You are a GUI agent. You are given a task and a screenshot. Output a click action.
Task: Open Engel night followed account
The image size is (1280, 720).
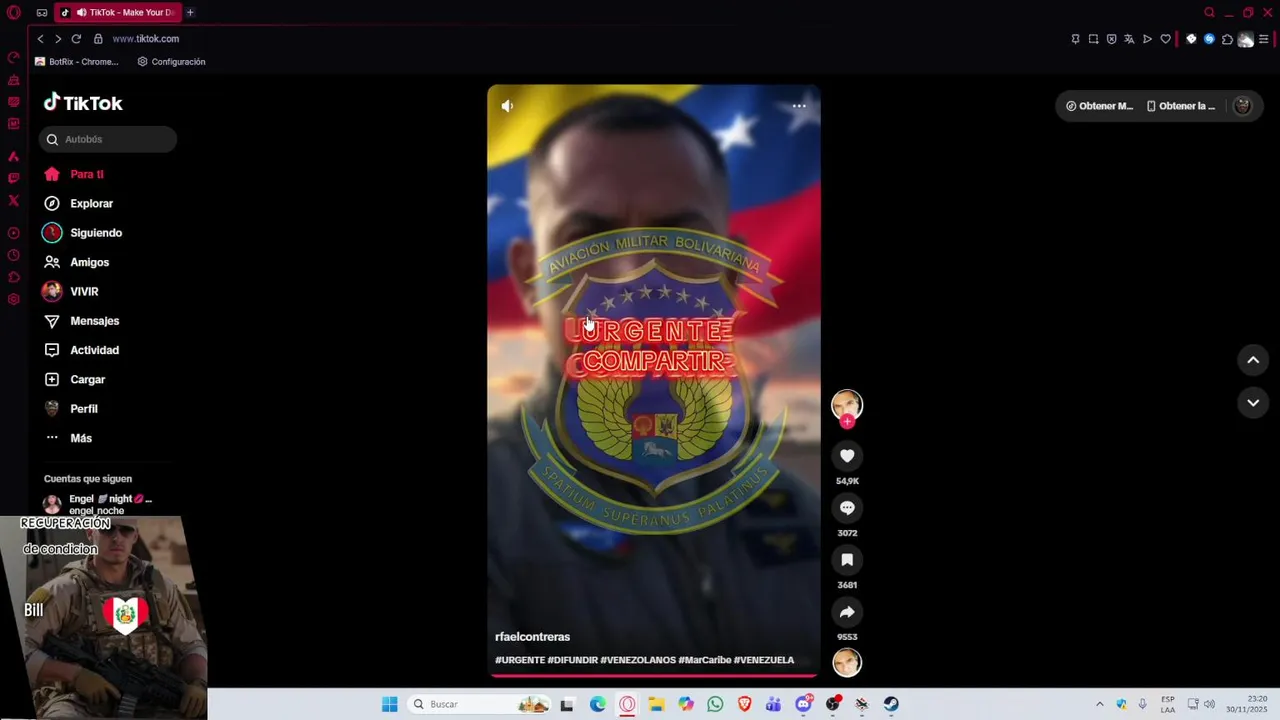tap(98, 504)
